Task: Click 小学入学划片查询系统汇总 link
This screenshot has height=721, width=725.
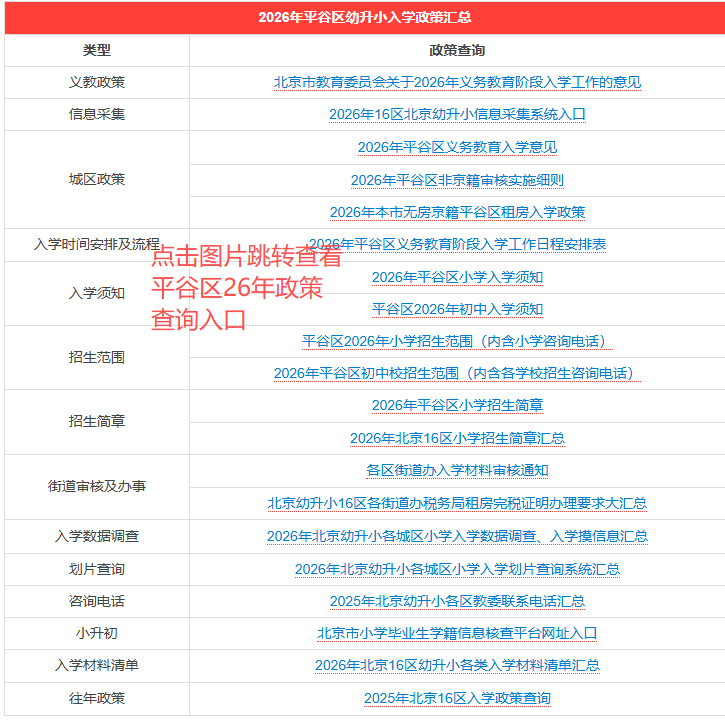Action: click(x=457, y=570)
